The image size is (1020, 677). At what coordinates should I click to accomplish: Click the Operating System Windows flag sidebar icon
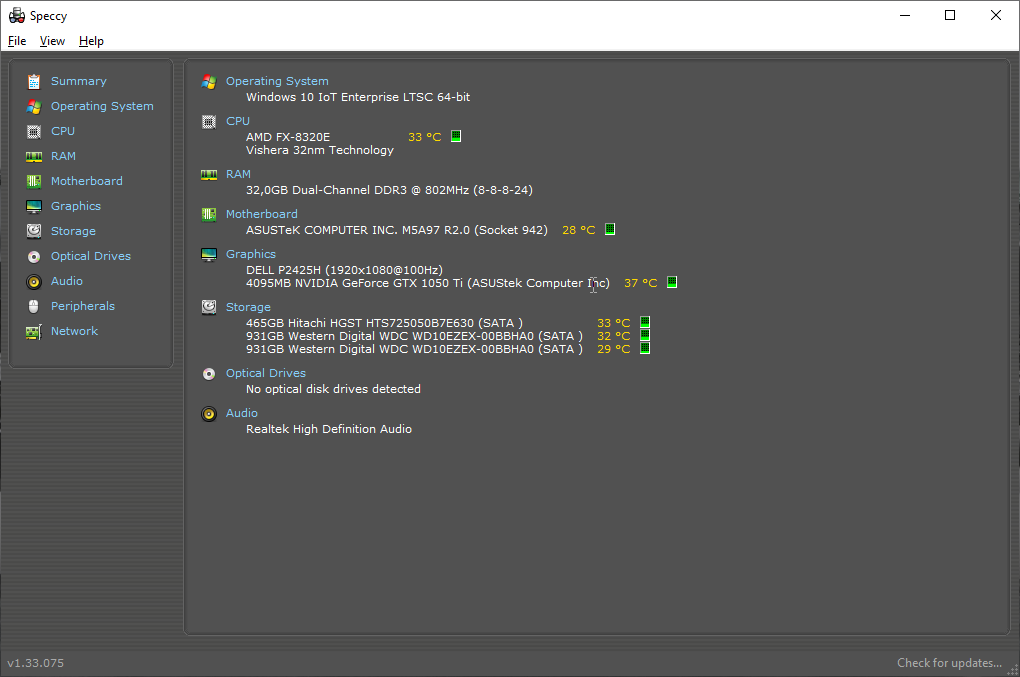(x=34, y=107)
